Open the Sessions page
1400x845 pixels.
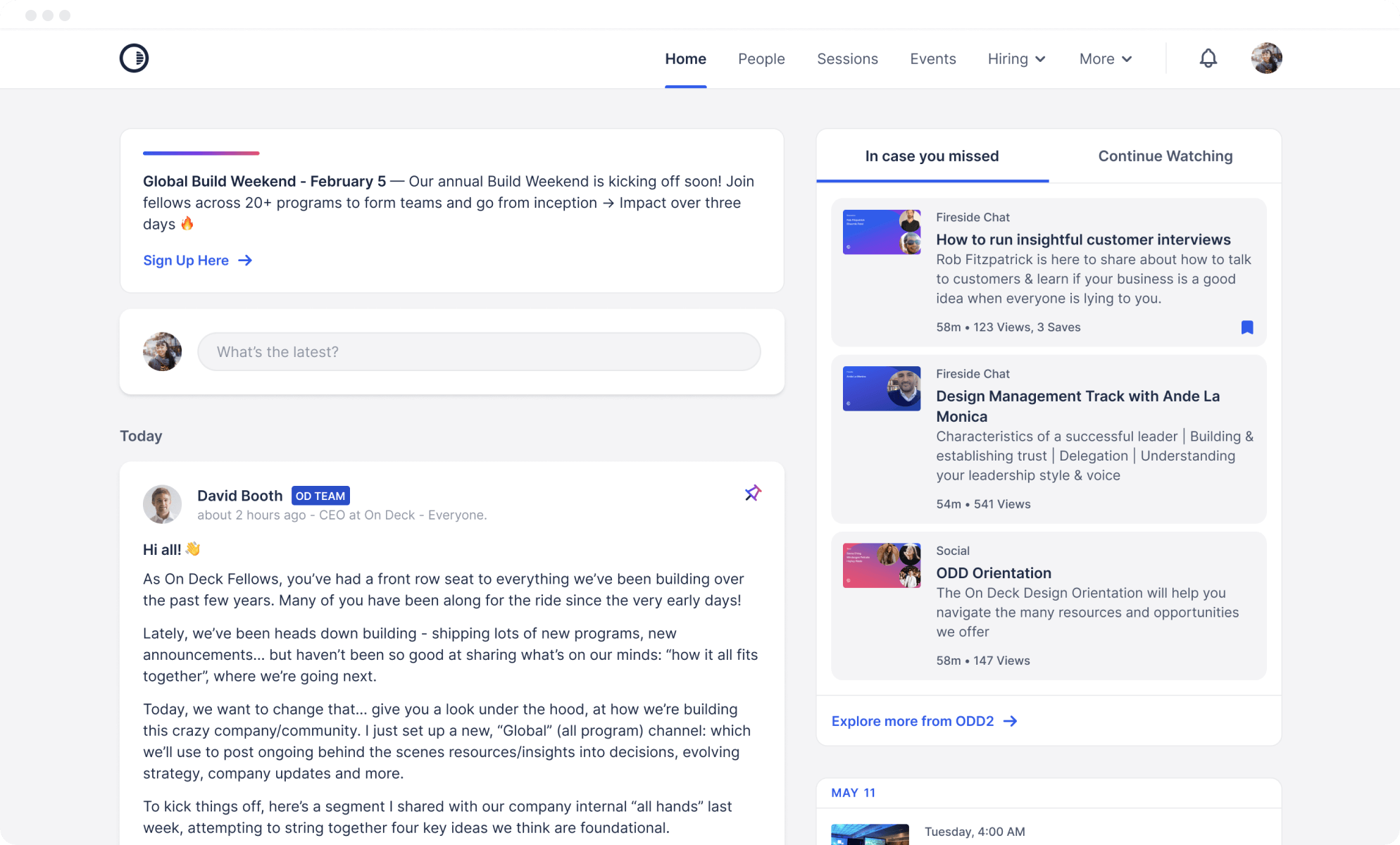click(847, 59)
